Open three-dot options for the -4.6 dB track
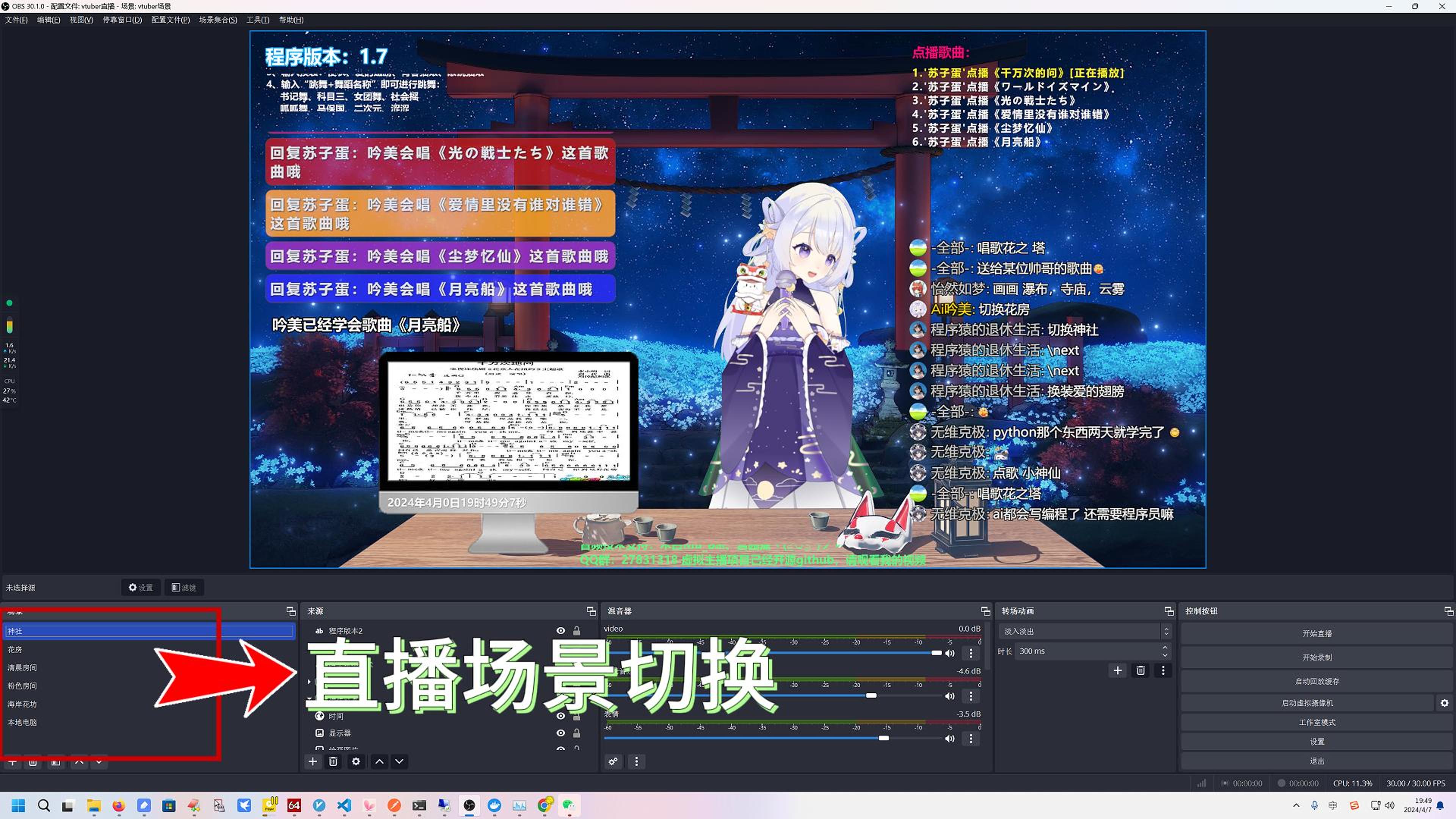 pyautogui.click(x=971, y=696)
